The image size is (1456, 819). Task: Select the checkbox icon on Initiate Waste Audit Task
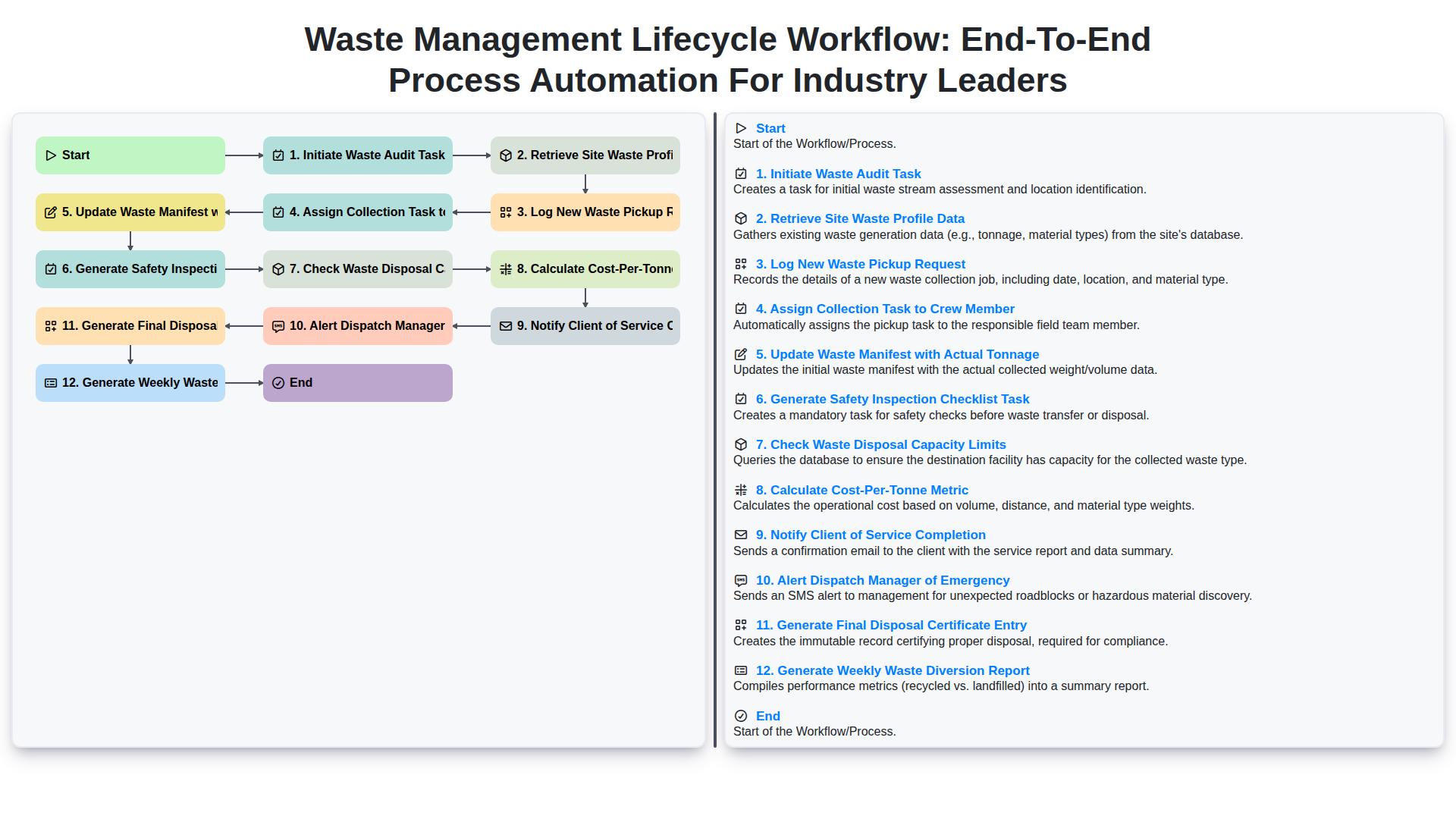point(278,155)
